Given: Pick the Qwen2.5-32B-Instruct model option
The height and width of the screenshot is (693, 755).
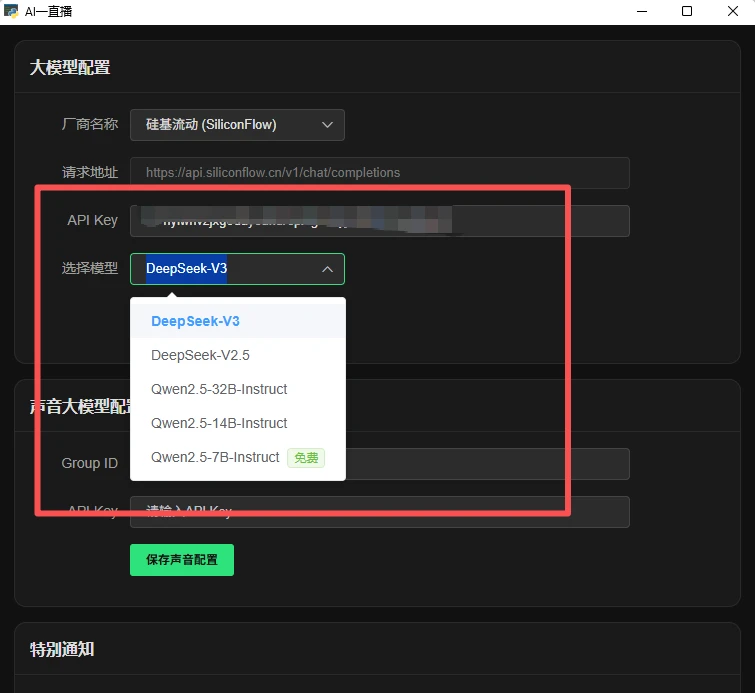Looking at the screenshot, I should coord(219,389).
